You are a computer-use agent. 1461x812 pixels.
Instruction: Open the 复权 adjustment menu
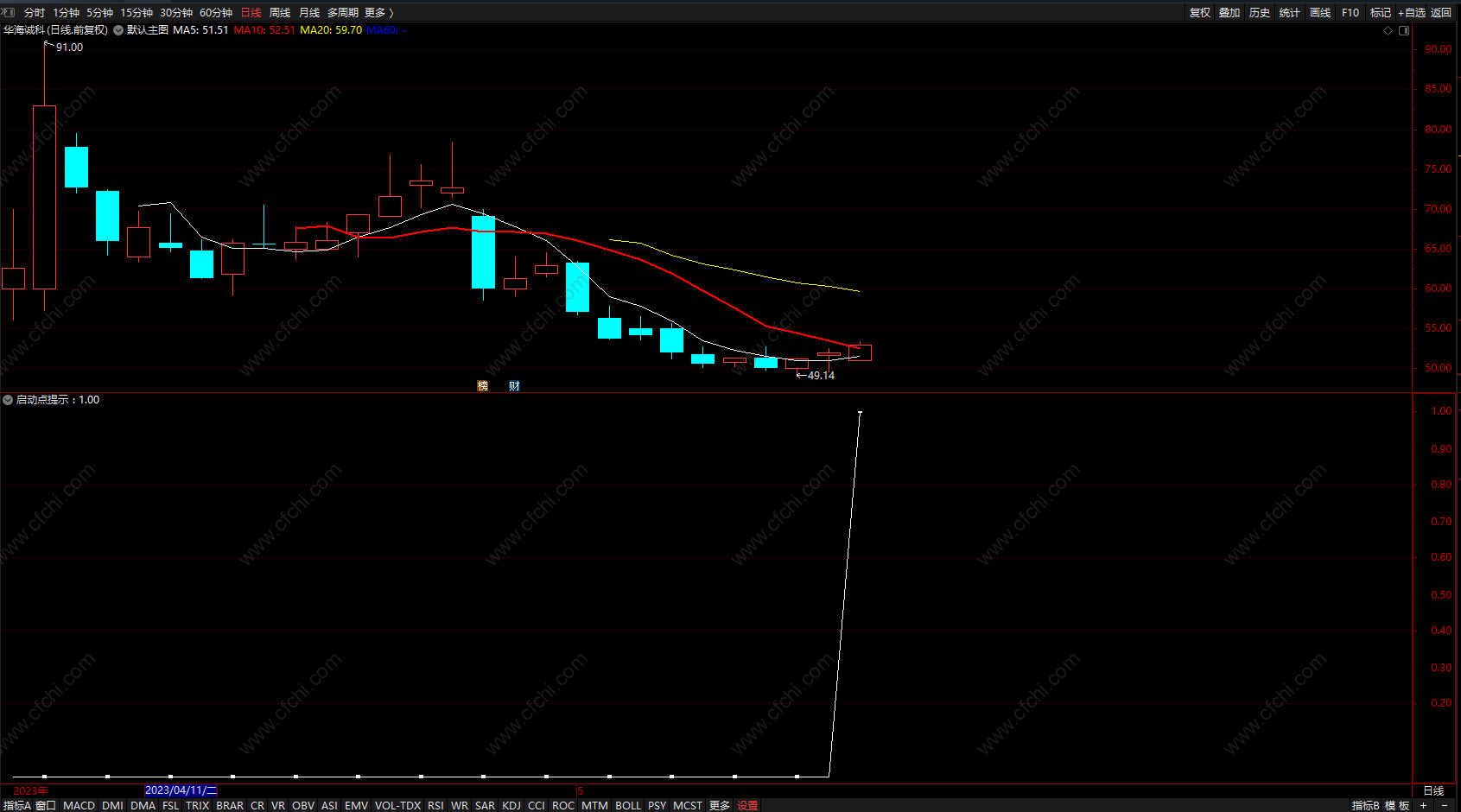[x=1200, y=13]
